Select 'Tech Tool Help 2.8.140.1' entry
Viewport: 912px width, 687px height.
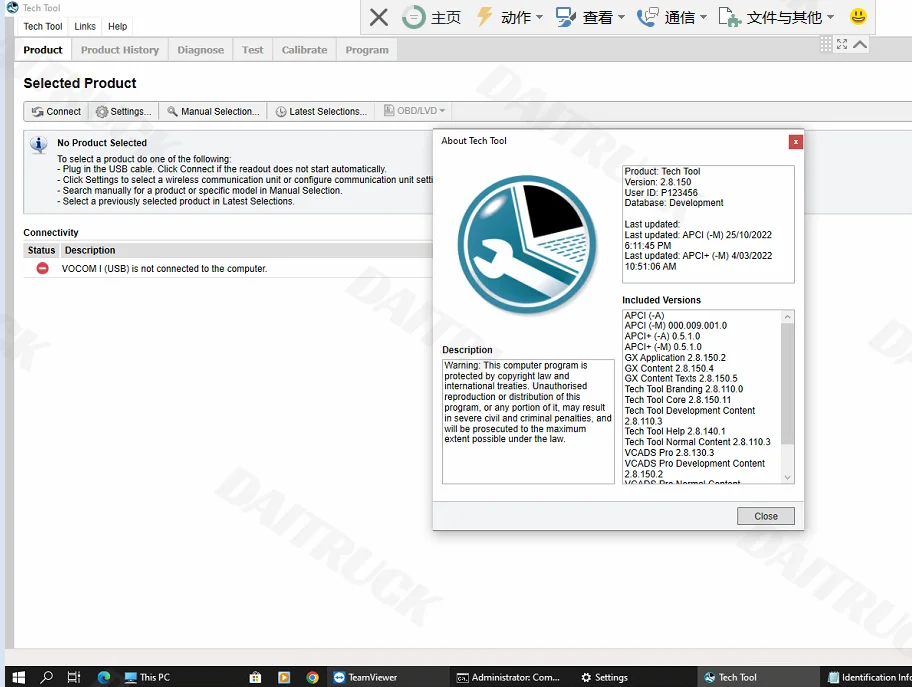point(675,431)
